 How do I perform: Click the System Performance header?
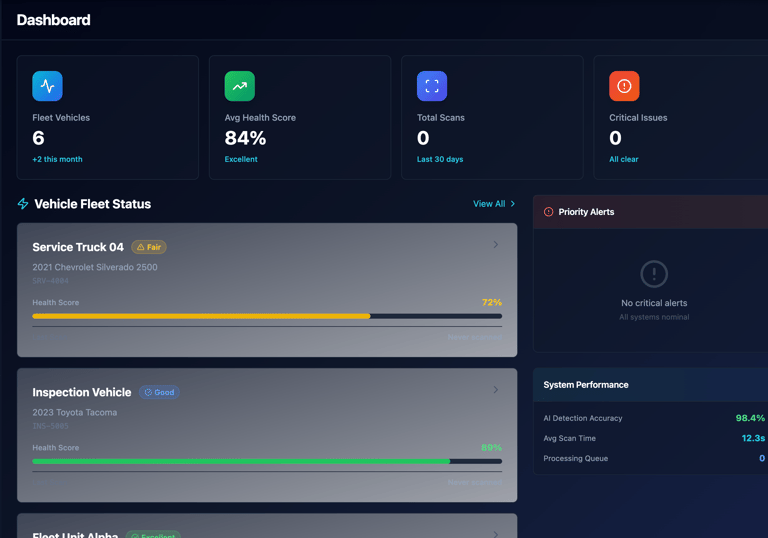[650, 385]
